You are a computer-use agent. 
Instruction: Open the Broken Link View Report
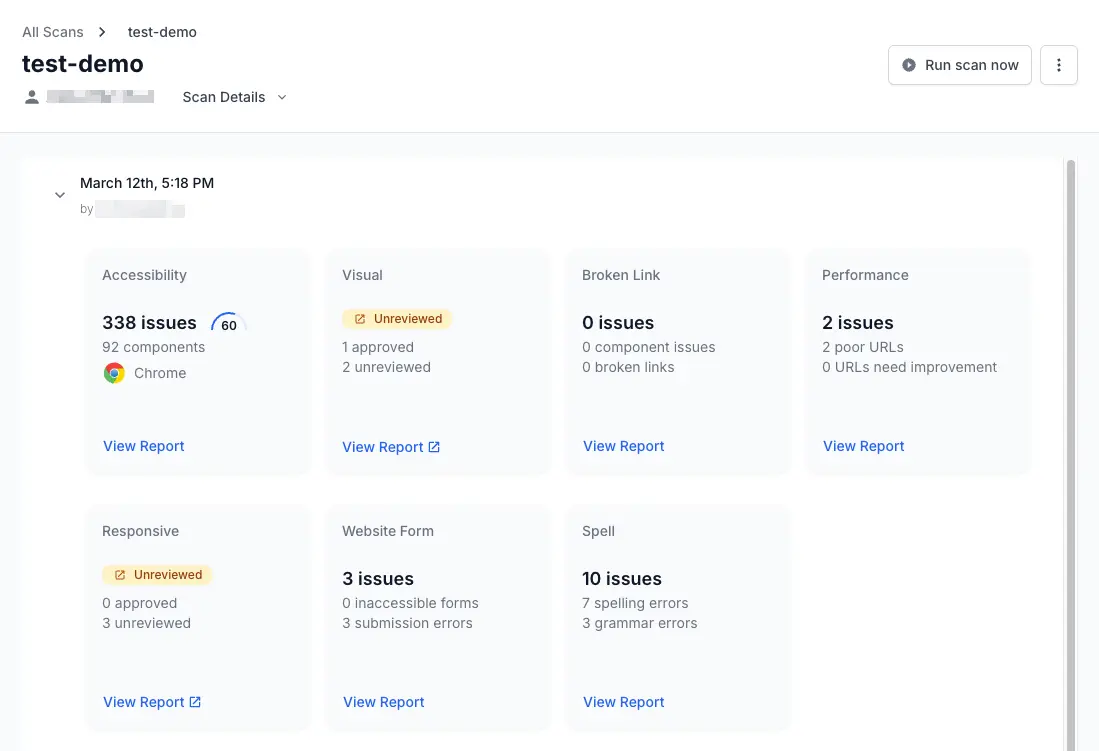coord(624,446)
